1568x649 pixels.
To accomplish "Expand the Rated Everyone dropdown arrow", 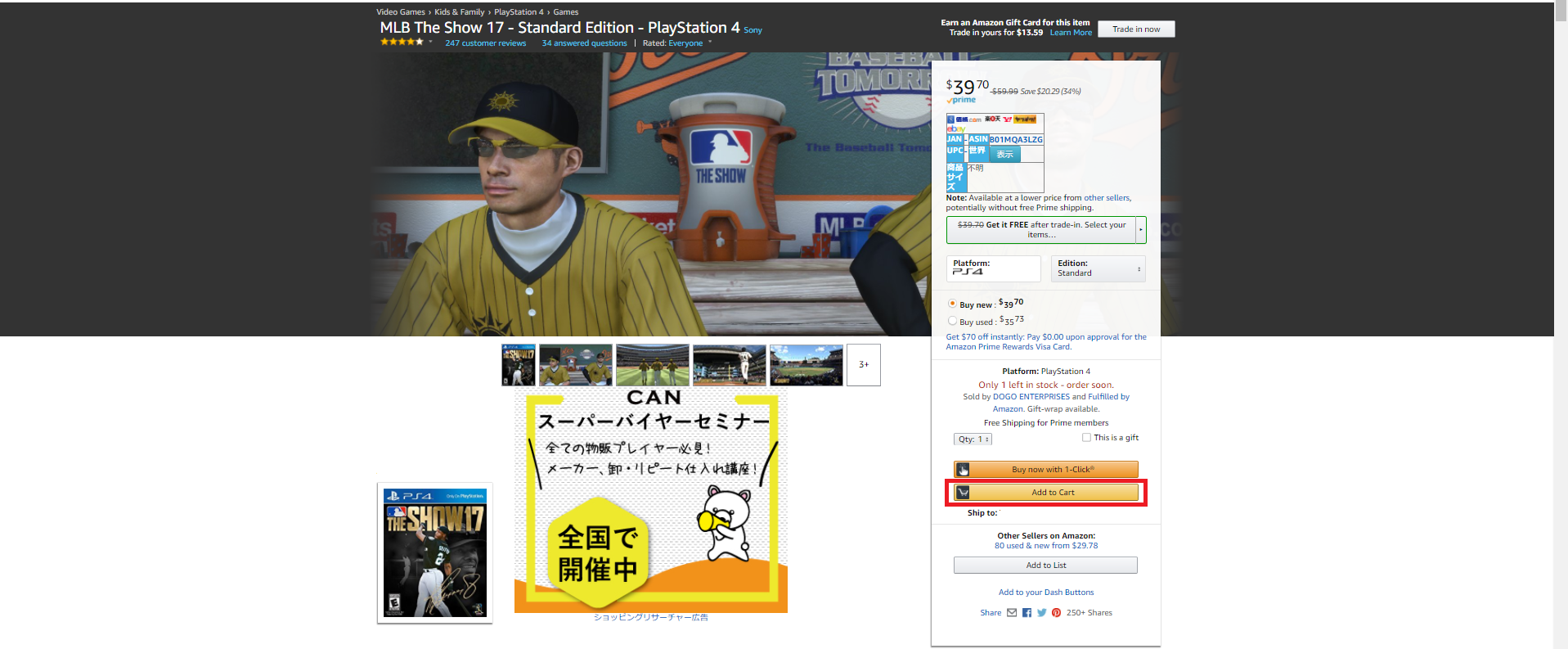I will (x=710, y=42).
